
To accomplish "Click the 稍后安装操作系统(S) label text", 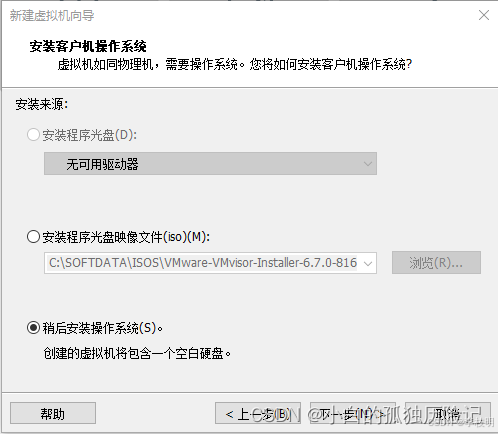I will (103, 328).
